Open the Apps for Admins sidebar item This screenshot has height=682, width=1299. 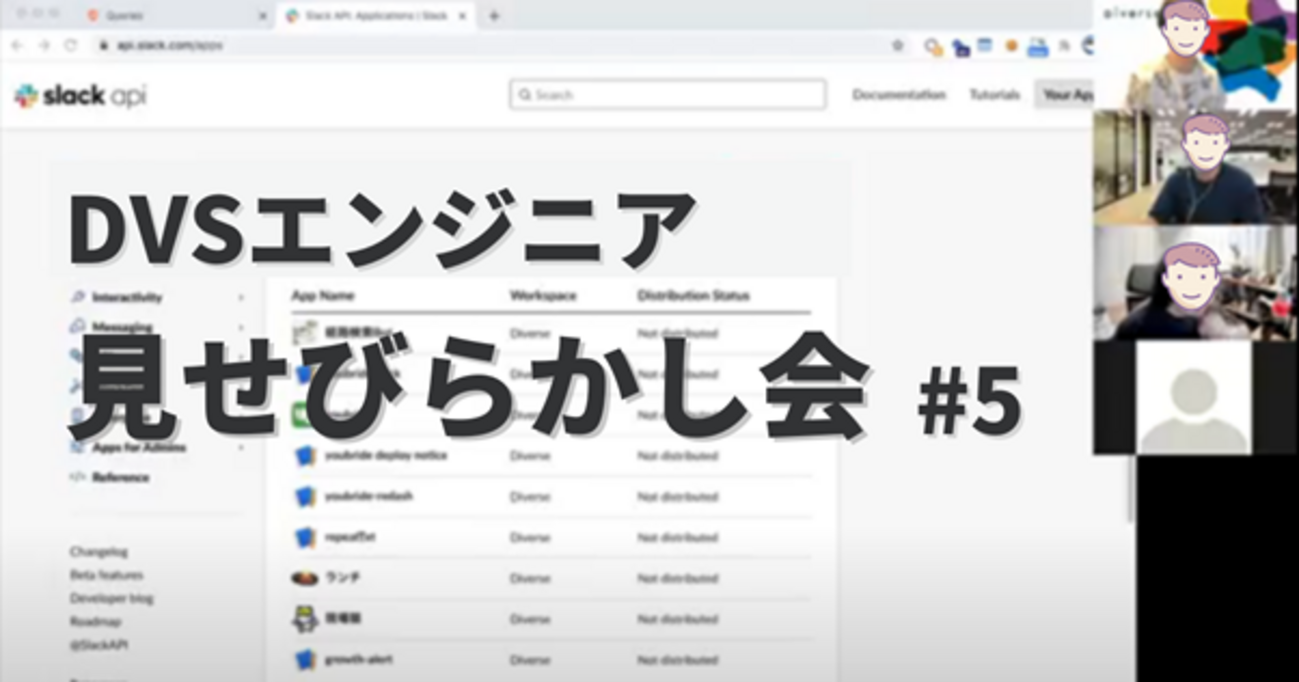tap(139, 447)
